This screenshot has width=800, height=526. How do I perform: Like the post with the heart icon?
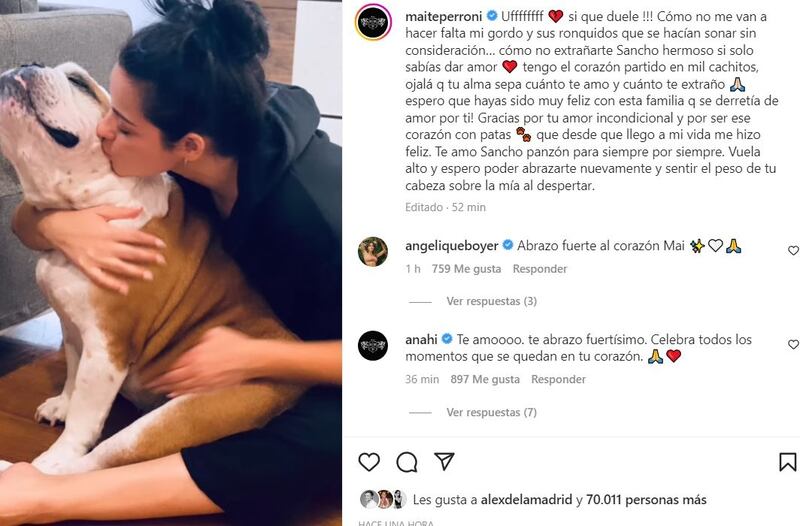coord(369,462)
